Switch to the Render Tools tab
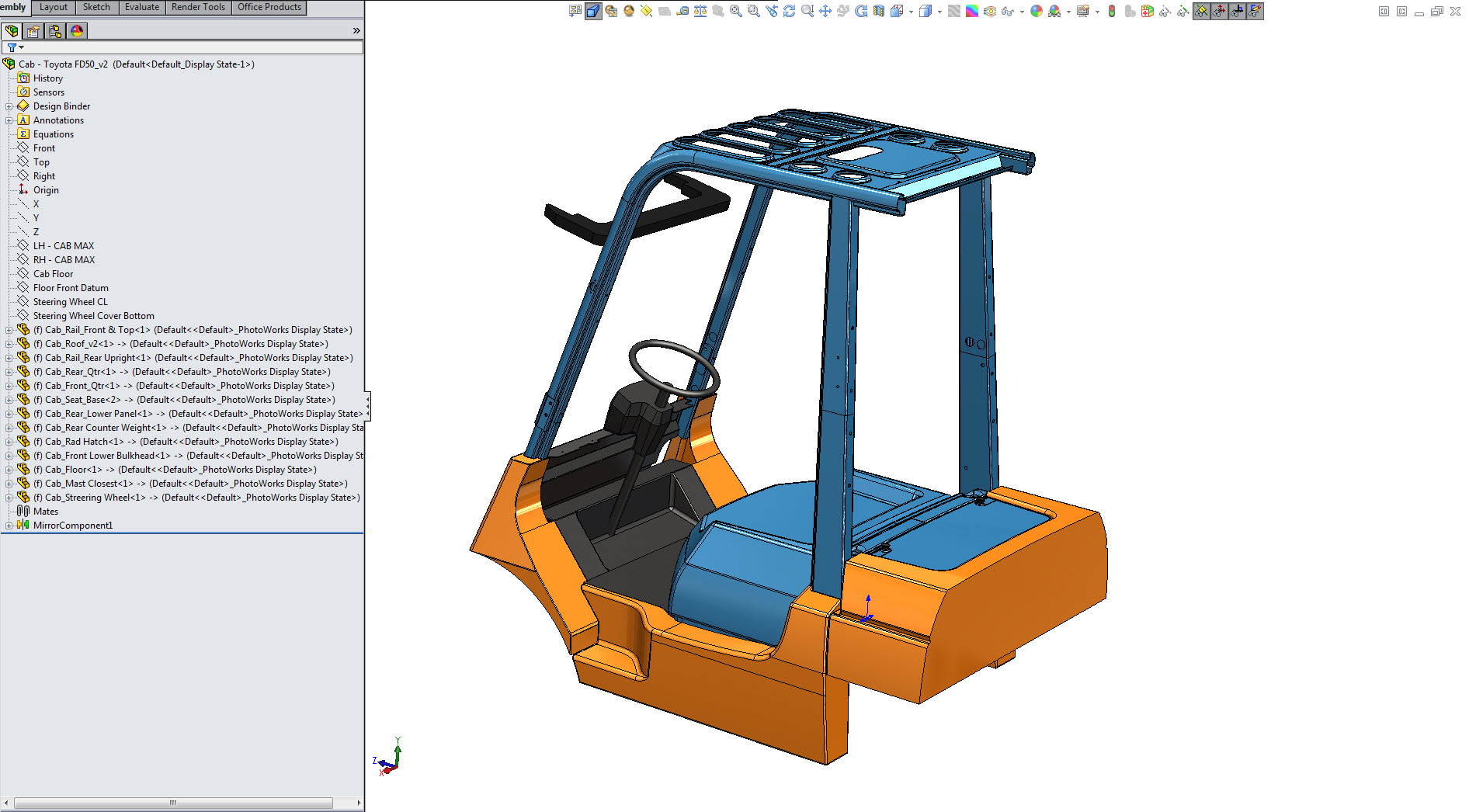This screenshot has height=812, width=1469. coord(198,7)
